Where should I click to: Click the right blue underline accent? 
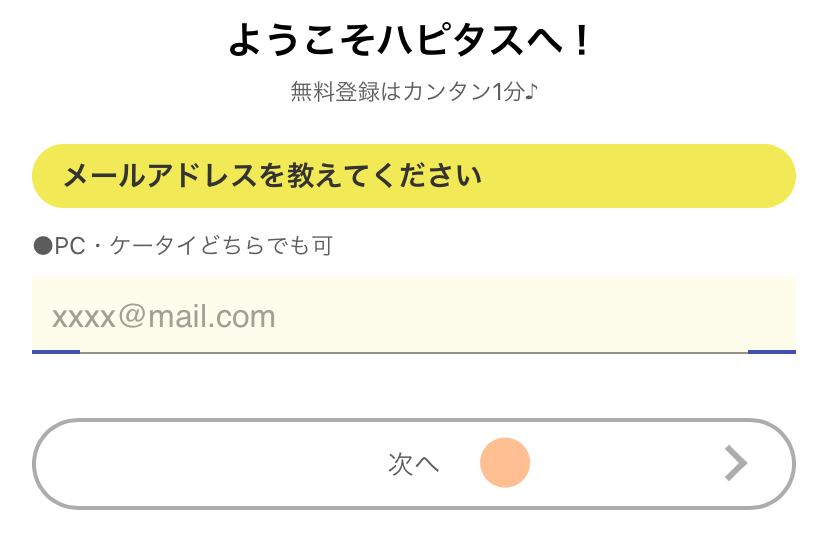coord(771,351)
